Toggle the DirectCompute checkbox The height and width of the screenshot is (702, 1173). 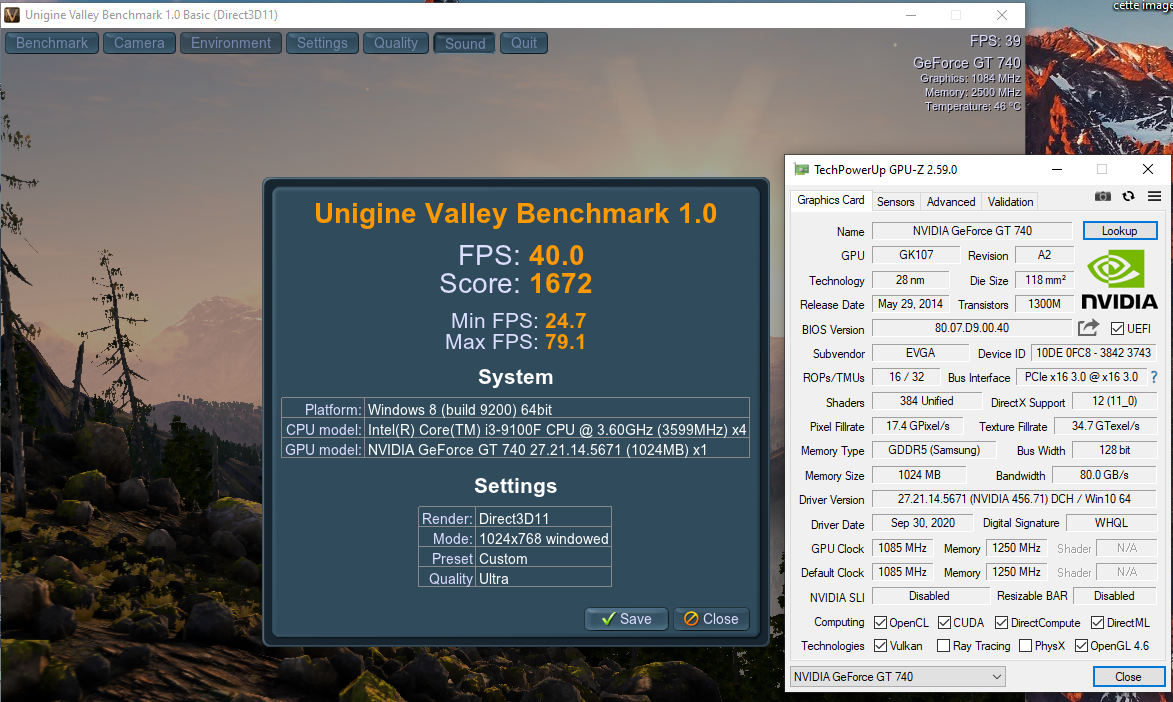1001,623
